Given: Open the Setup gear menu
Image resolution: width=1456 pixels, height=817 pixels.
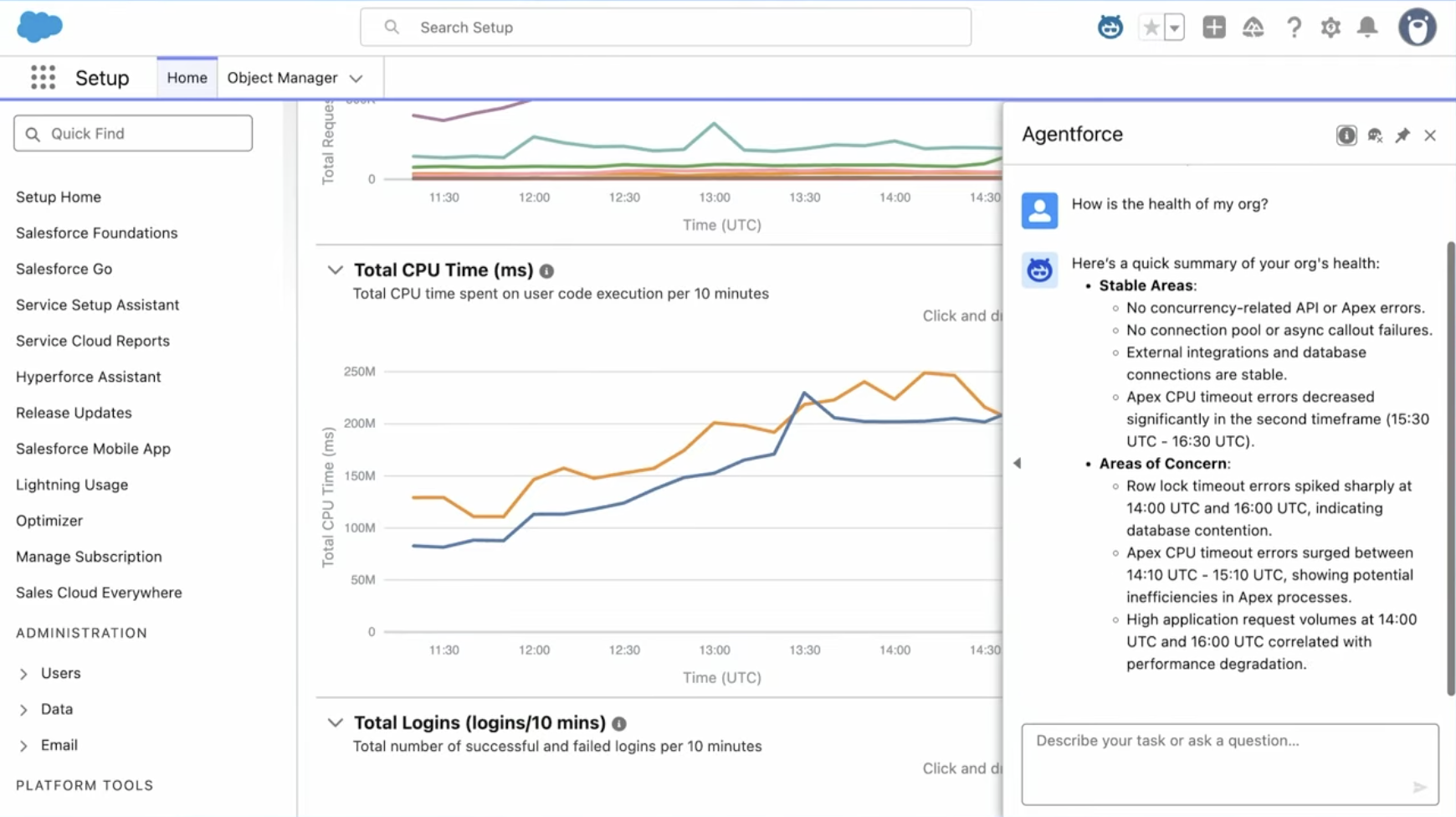Looking at the screenshot, I should pos(1330,28).
